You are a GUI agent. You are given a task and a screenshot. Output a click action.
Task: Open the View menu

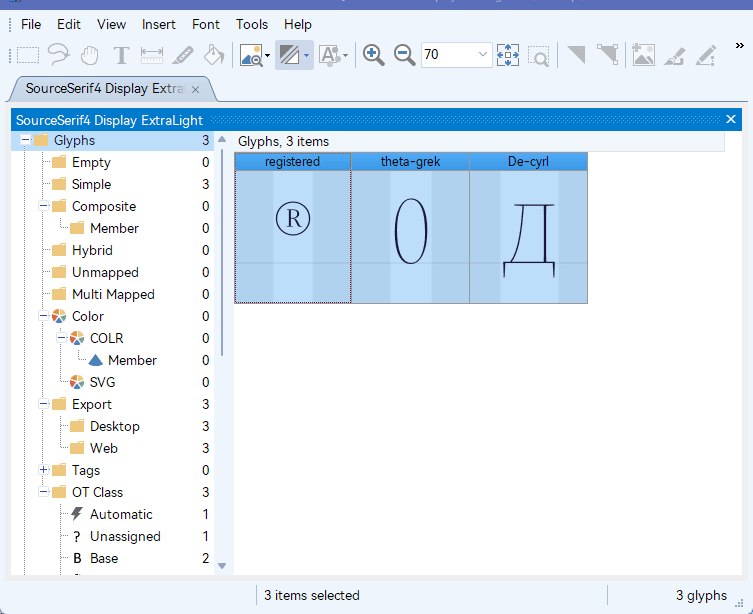(x=111, y=24)
